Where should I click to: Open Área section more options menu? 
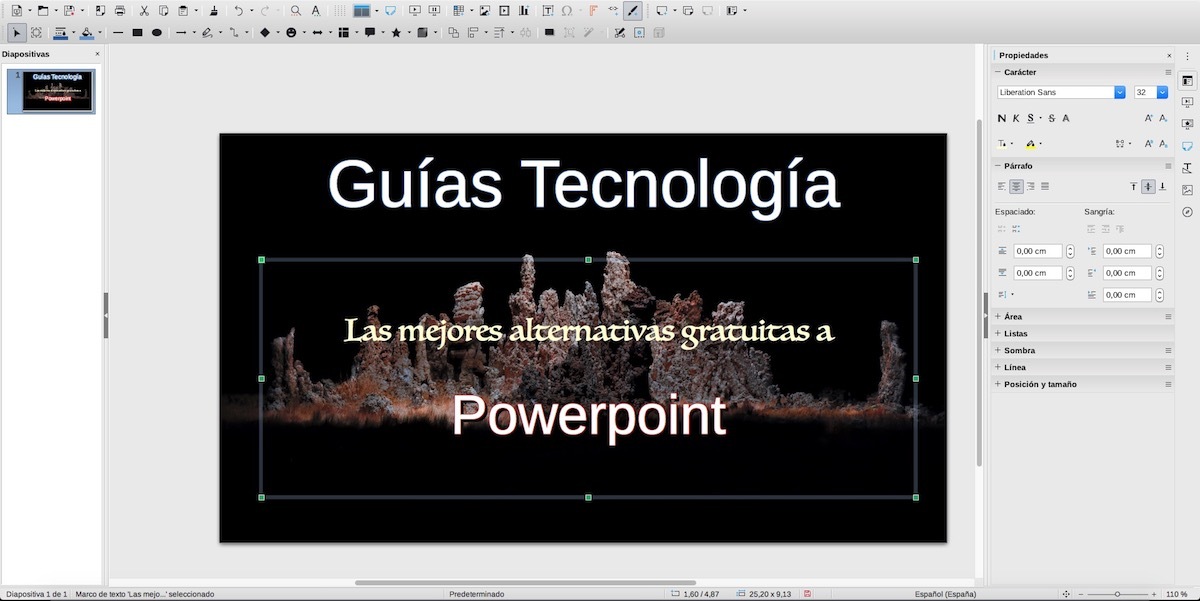(x=1168, y=316)
